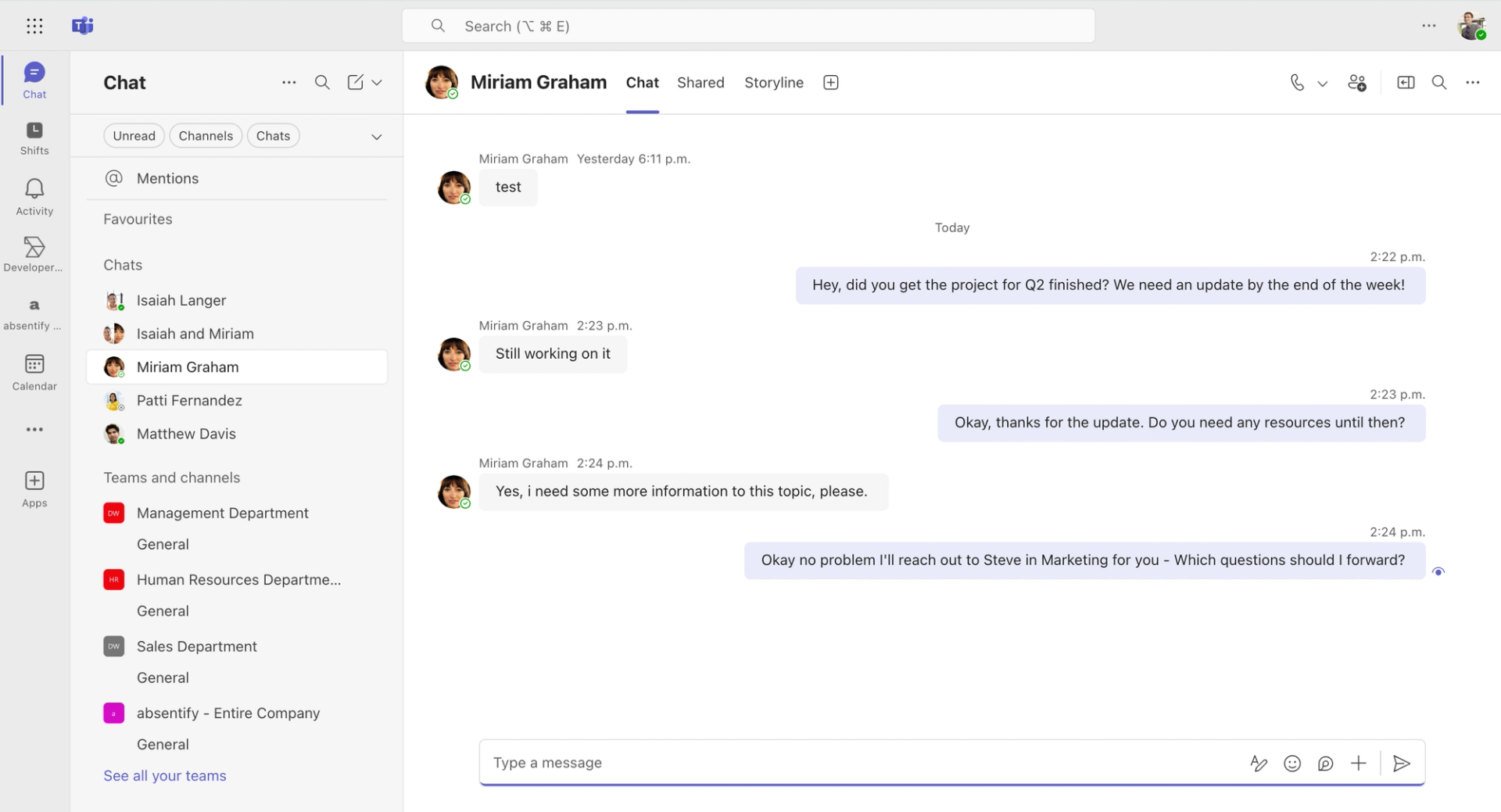Click the See all your teams link
Image resolution: width=1501 pixels, height=812 pixels.
click(x=165, y=776)
